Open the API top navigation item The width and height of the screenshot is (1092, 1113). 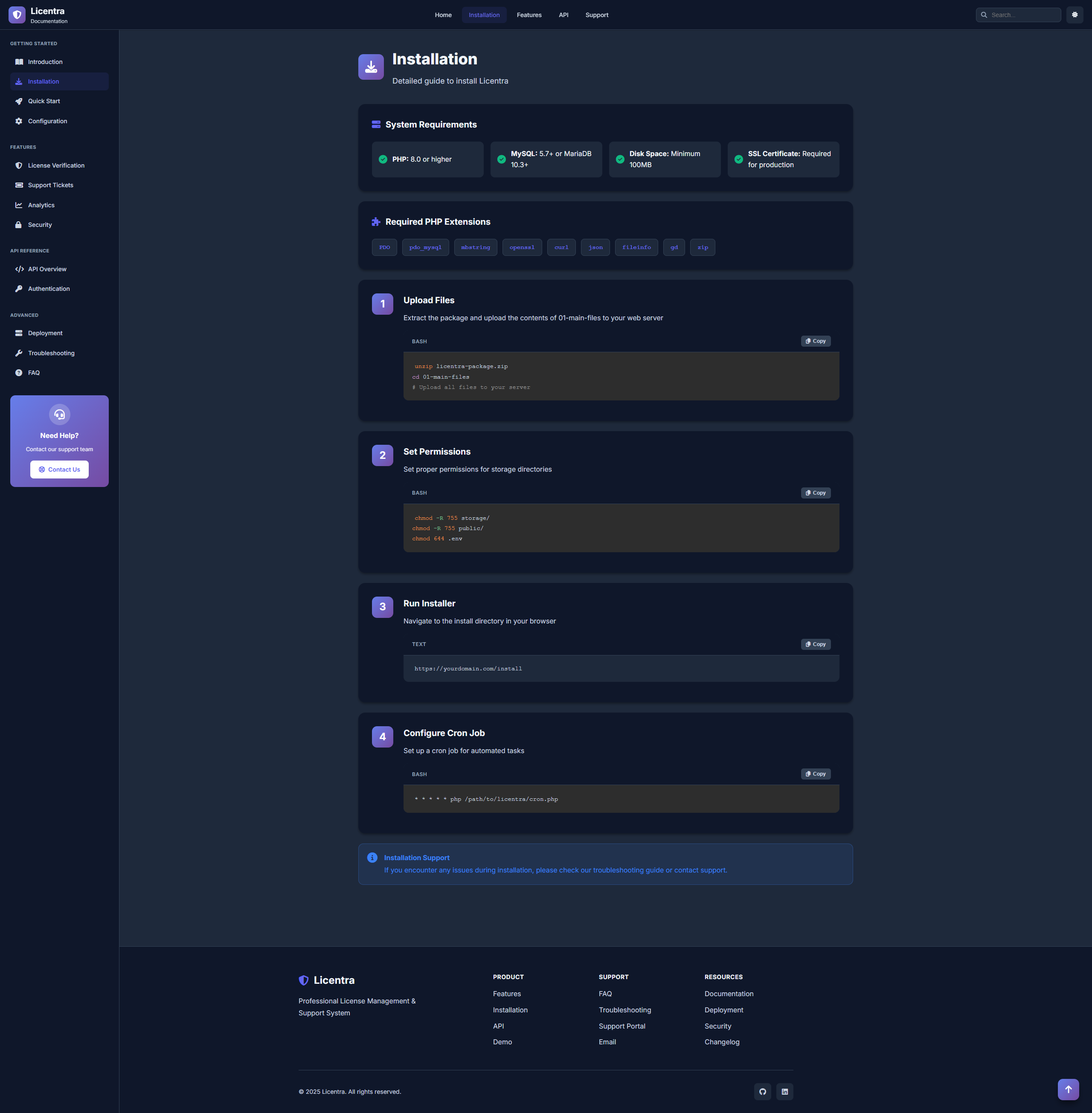coord(563,15)
